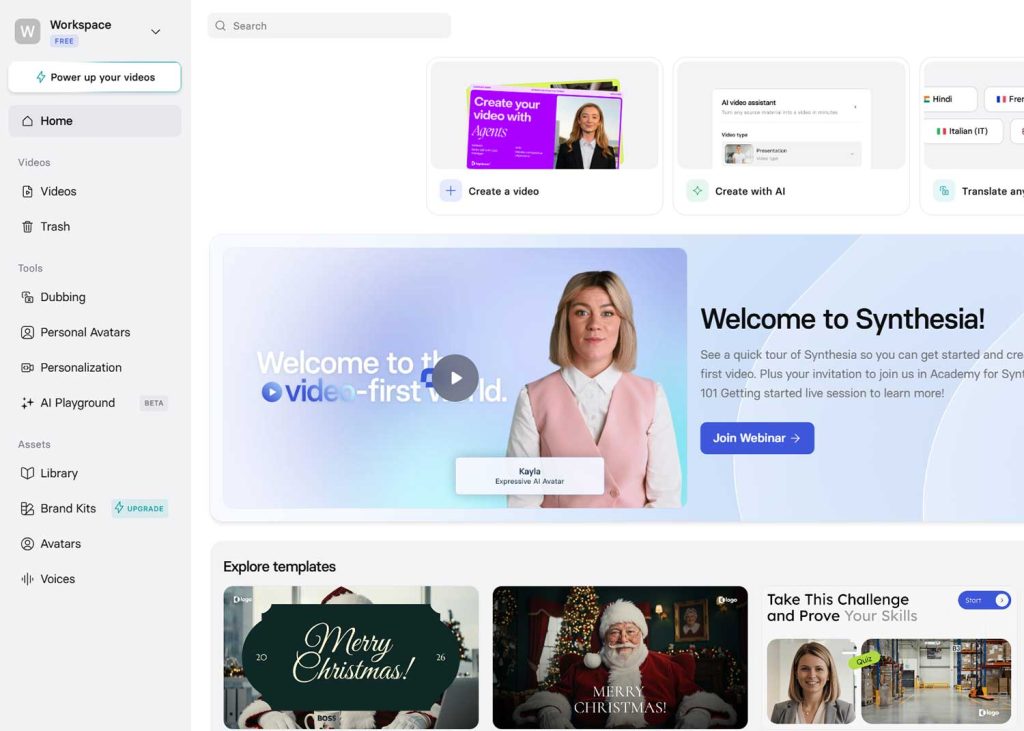Click the AI Playground sparkle icon
Image resolution: width=1024 pixels, height=731 pixels.
click(27, 403)
